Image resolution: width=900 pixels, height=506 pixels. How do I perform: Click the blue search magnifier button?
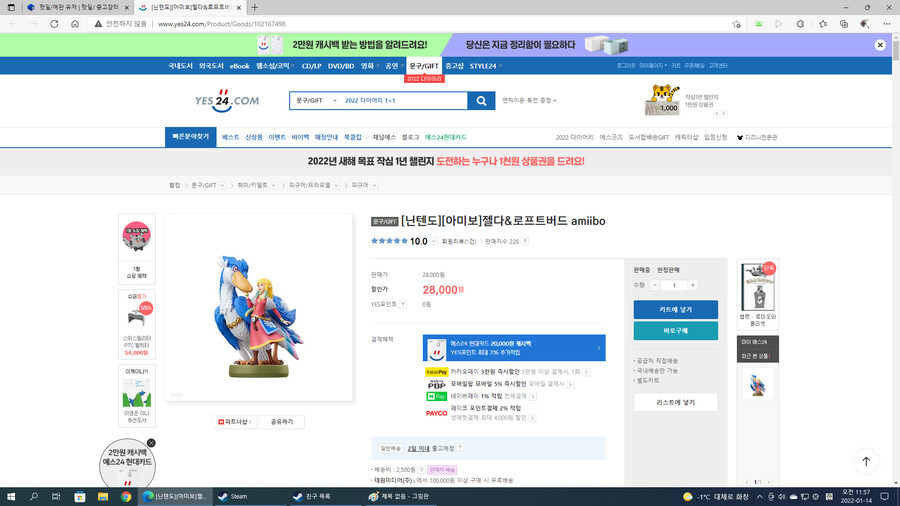tap(481, 101)
